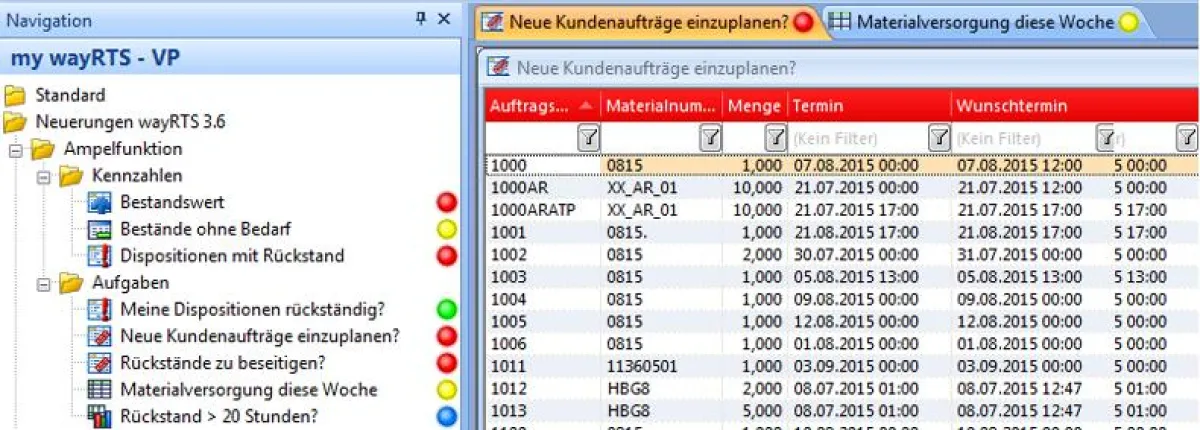Viewport: 1200px width, 430px height.
Task: Click the red status light beside Bestandswert
Action: point(447,203)
